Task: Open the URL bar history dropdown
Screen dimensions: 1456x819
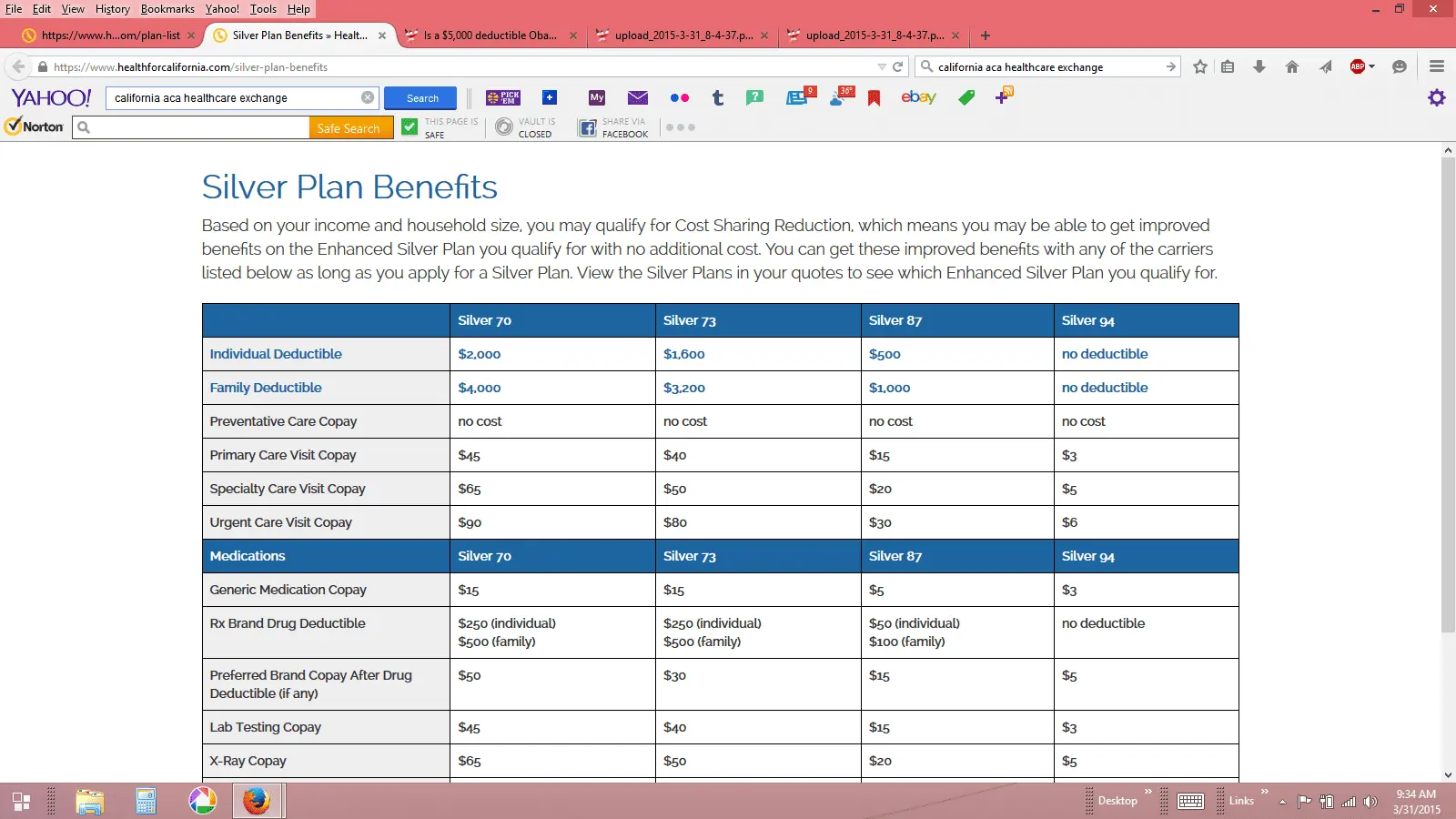Action: 881,67
